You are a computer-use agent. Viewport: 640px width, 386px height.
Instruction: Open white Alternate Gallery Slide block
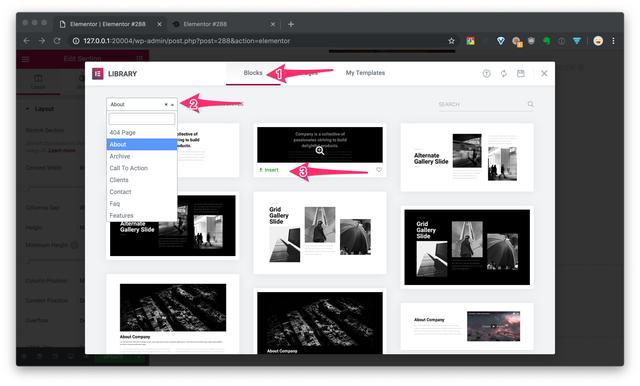click(467, 157)
